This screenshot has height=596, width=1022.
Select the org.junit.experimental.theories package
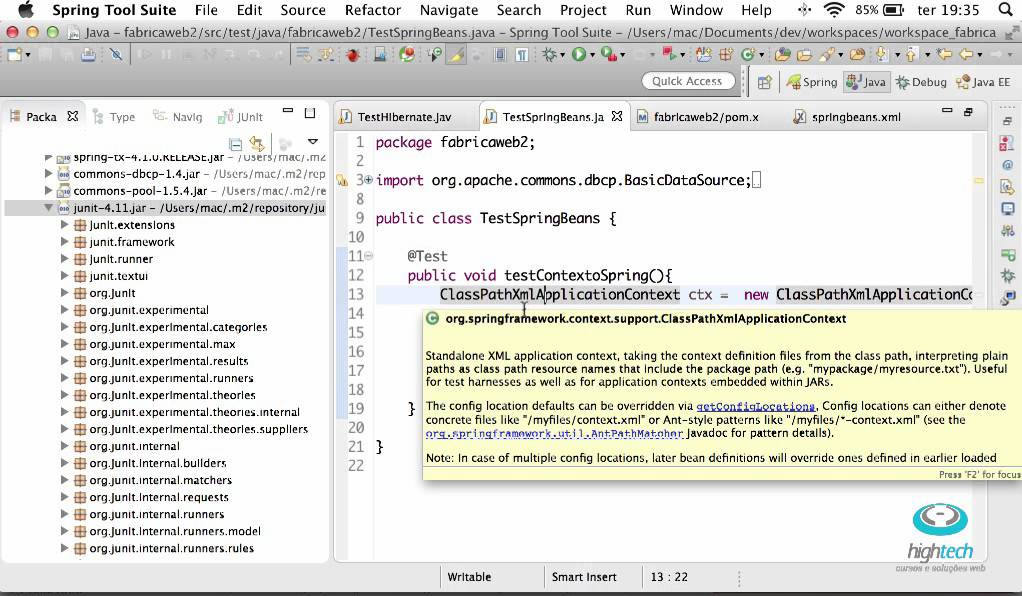(172, 395)
